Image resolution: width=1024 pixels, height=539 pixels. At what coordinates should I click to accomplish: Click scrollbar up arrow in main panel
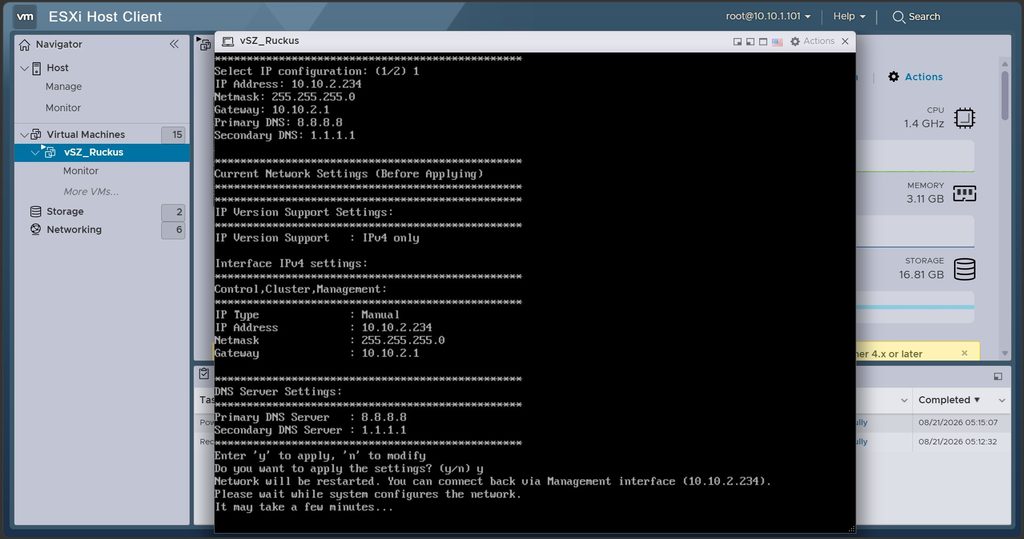1004,63
